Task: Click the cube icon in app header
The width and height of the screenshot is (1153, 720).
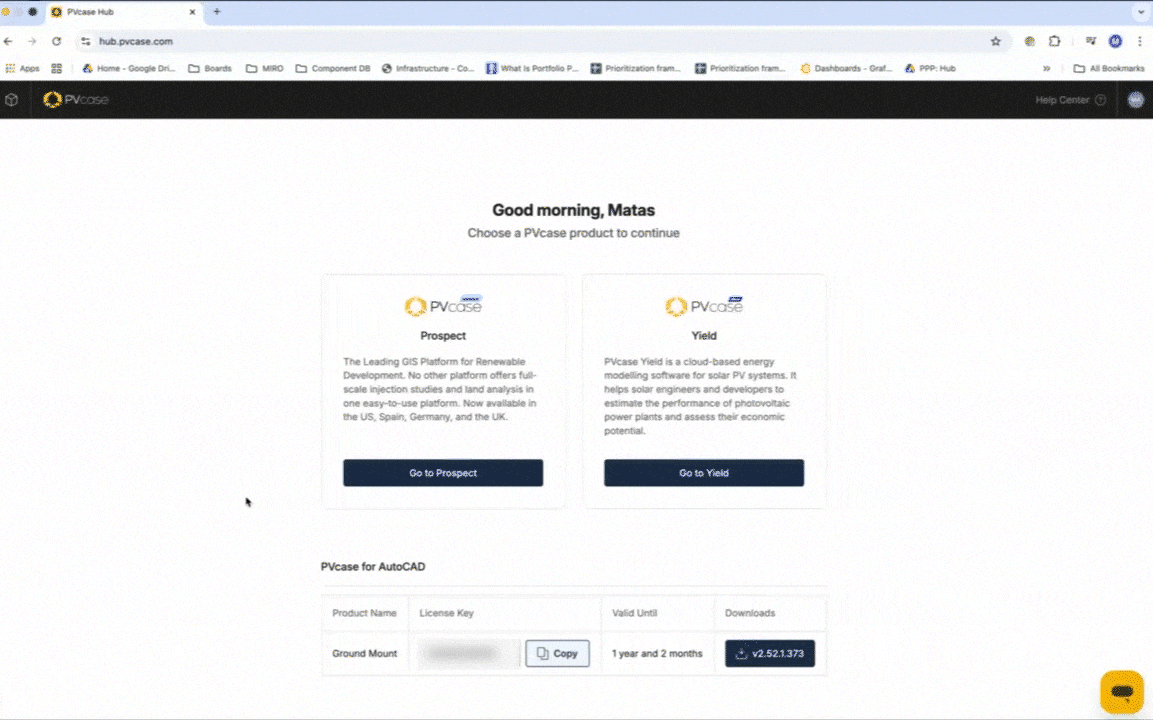Action: pos(12,99)
